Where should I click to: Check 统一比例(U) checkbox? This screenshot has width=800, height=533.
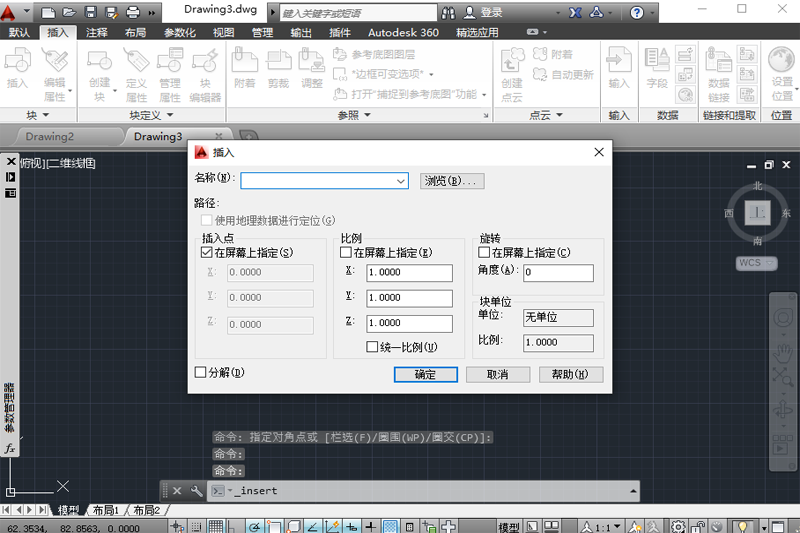(372, 347)
